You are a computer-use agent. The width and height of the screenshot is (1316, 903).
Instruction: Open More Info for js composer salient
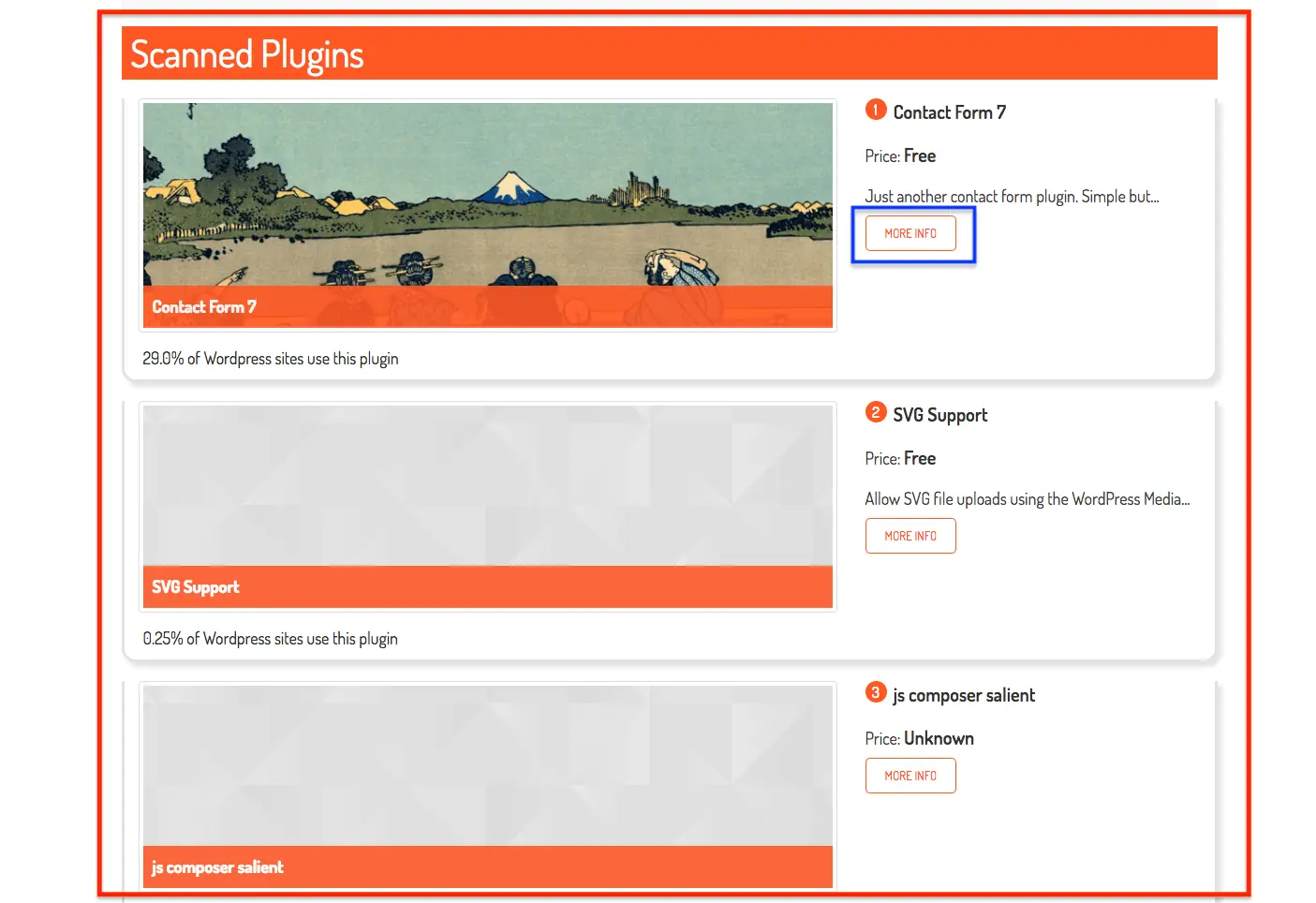(x=910, y=776)
